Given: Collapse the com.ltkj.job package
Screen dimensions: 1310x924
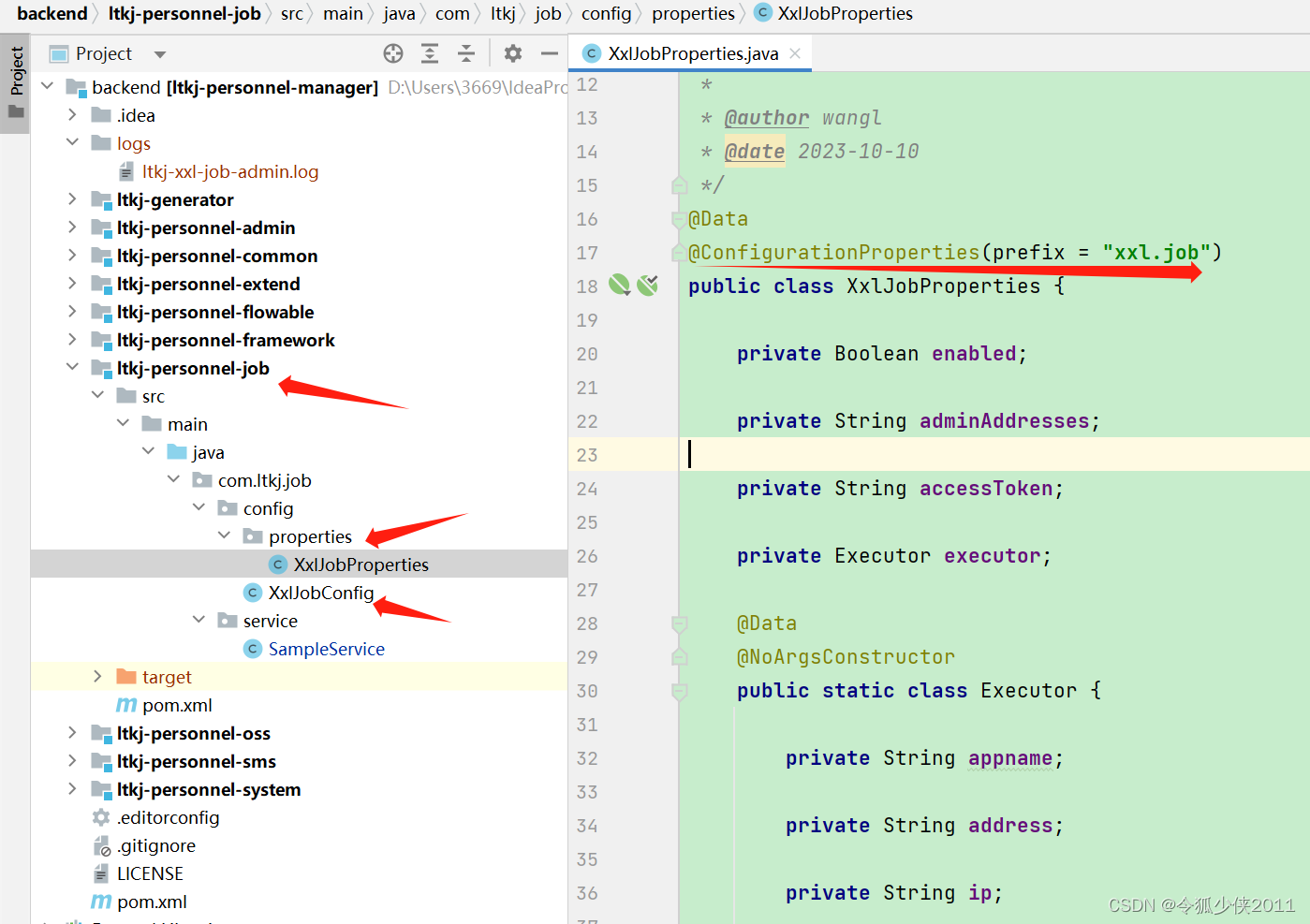Looking at the screenshot, I should click(173, 479).
